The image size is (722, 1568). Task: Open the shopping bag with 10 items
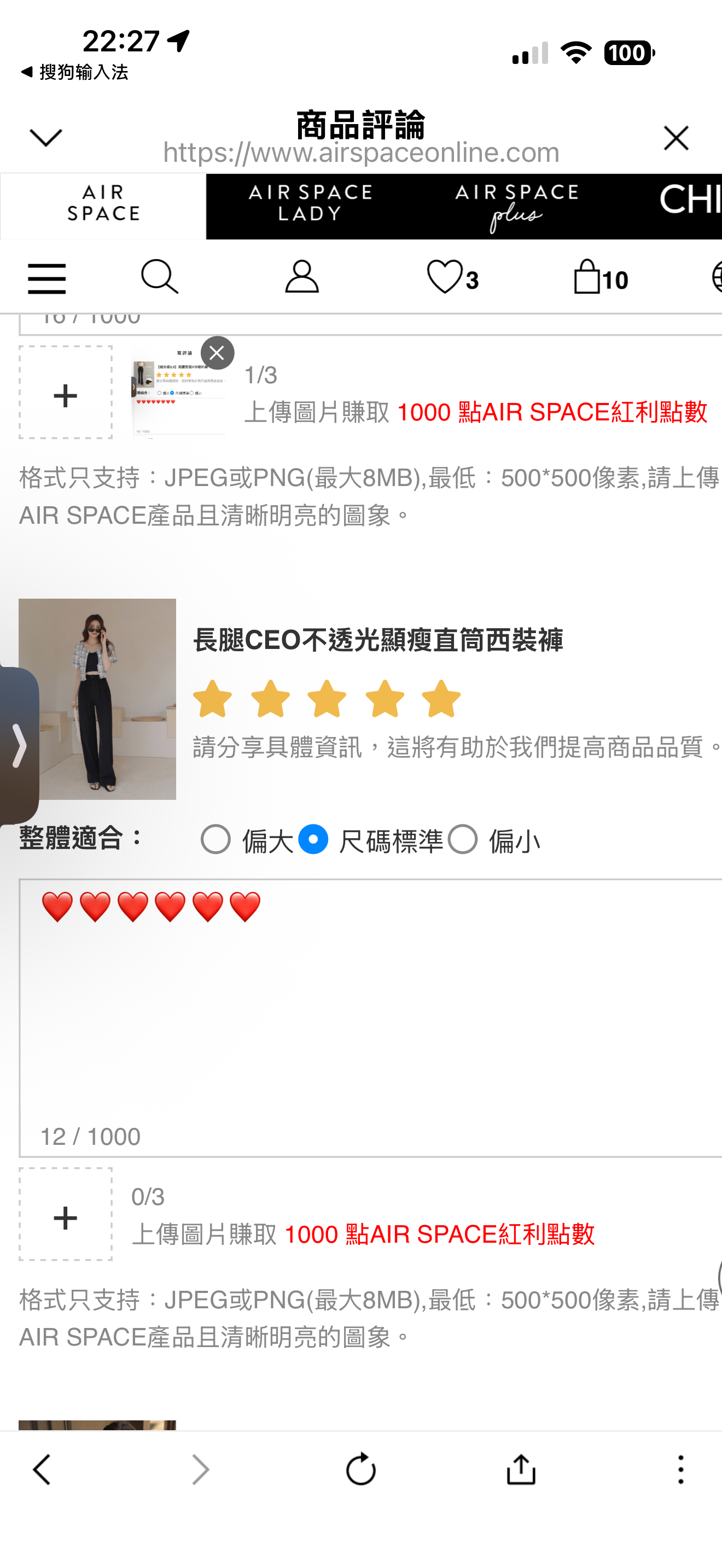coord(600,278)
